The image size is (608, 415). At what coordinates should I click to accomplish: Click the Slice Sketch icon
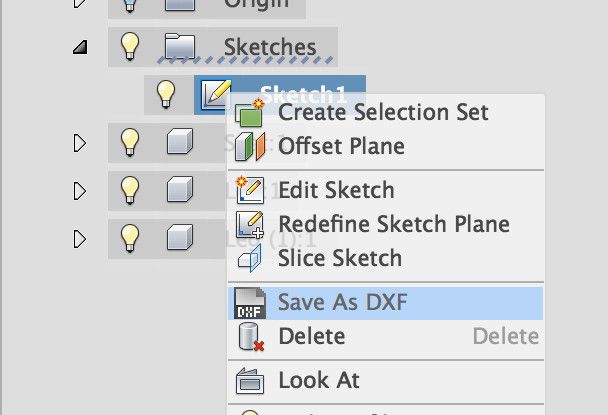click(250, 258)
